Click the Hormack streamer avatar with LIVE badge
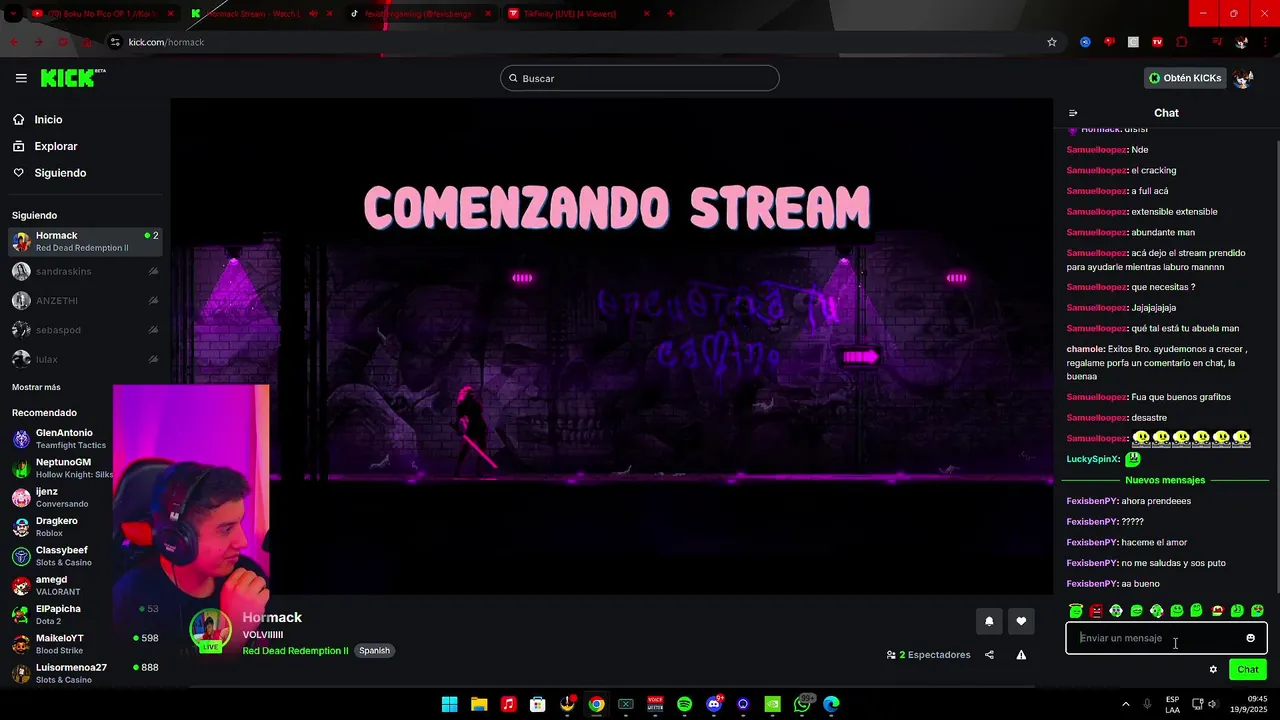 (210, 630)
